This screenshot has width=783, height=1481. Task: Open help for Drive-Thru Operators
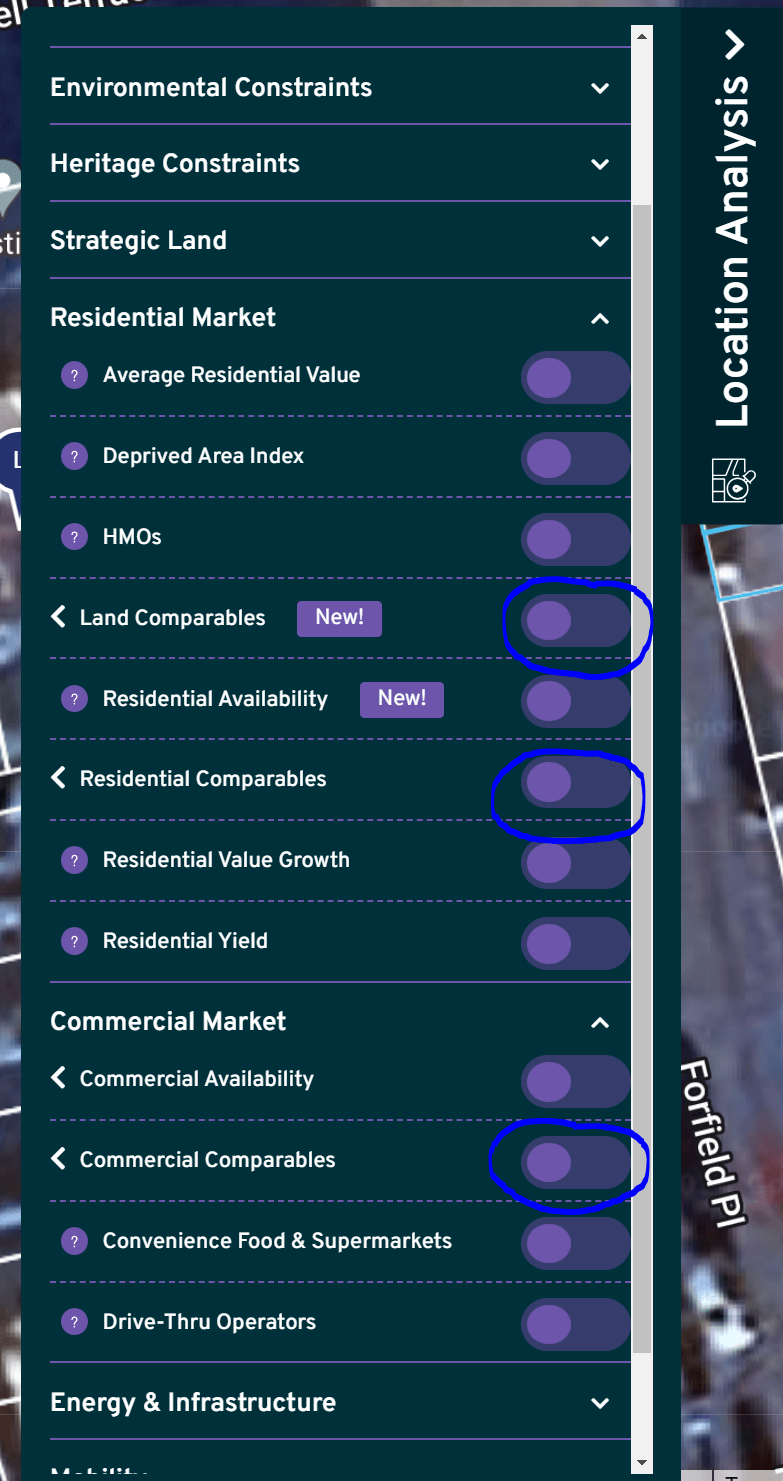74,1323
